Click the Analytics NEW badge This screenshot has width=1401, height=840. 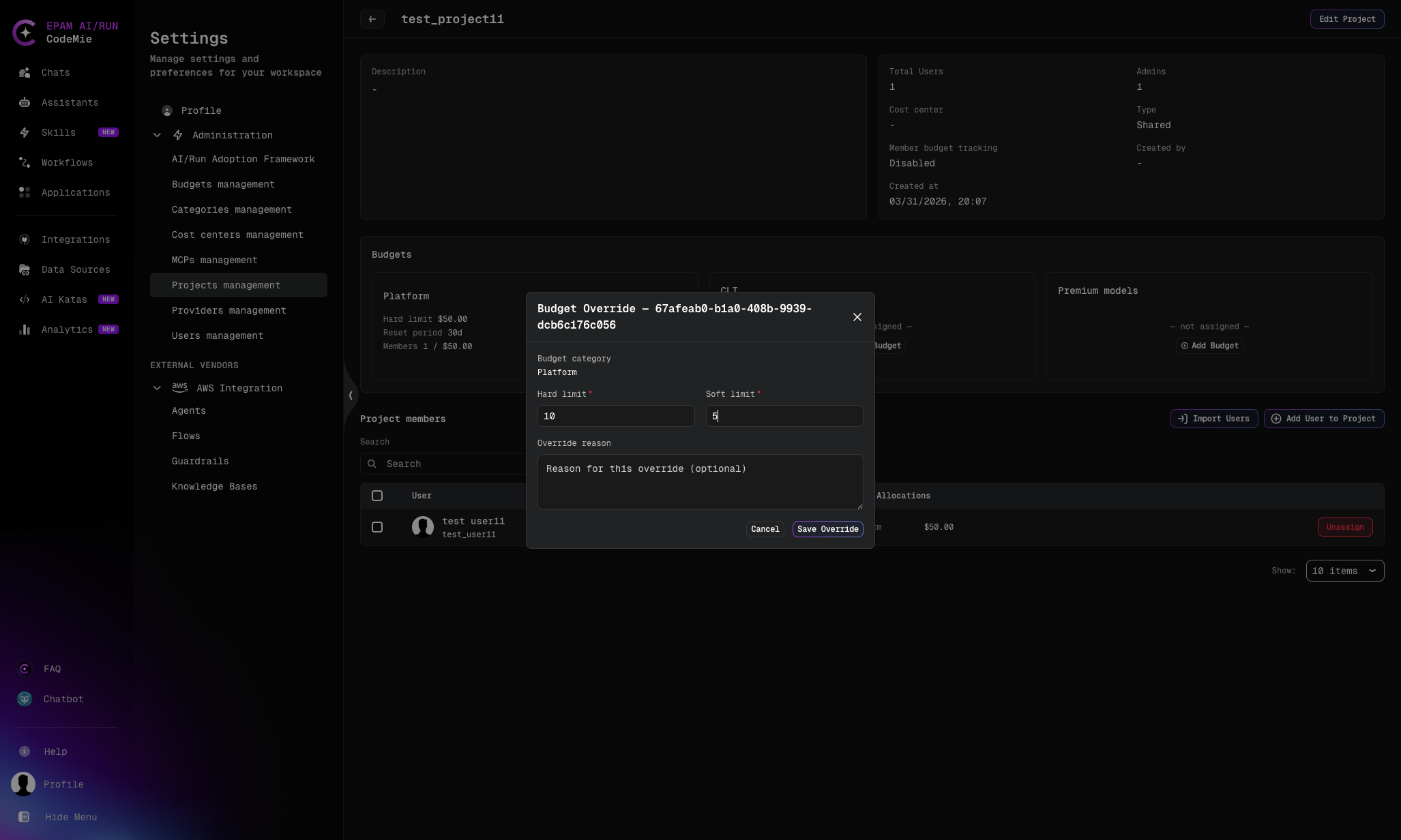(108, 329)
